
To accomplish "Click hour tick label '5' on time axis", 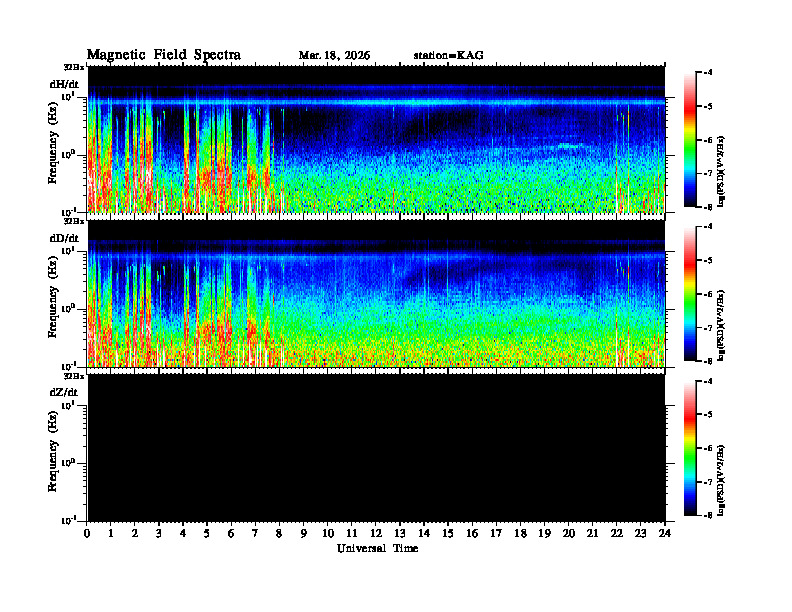I will pos(207,534).
